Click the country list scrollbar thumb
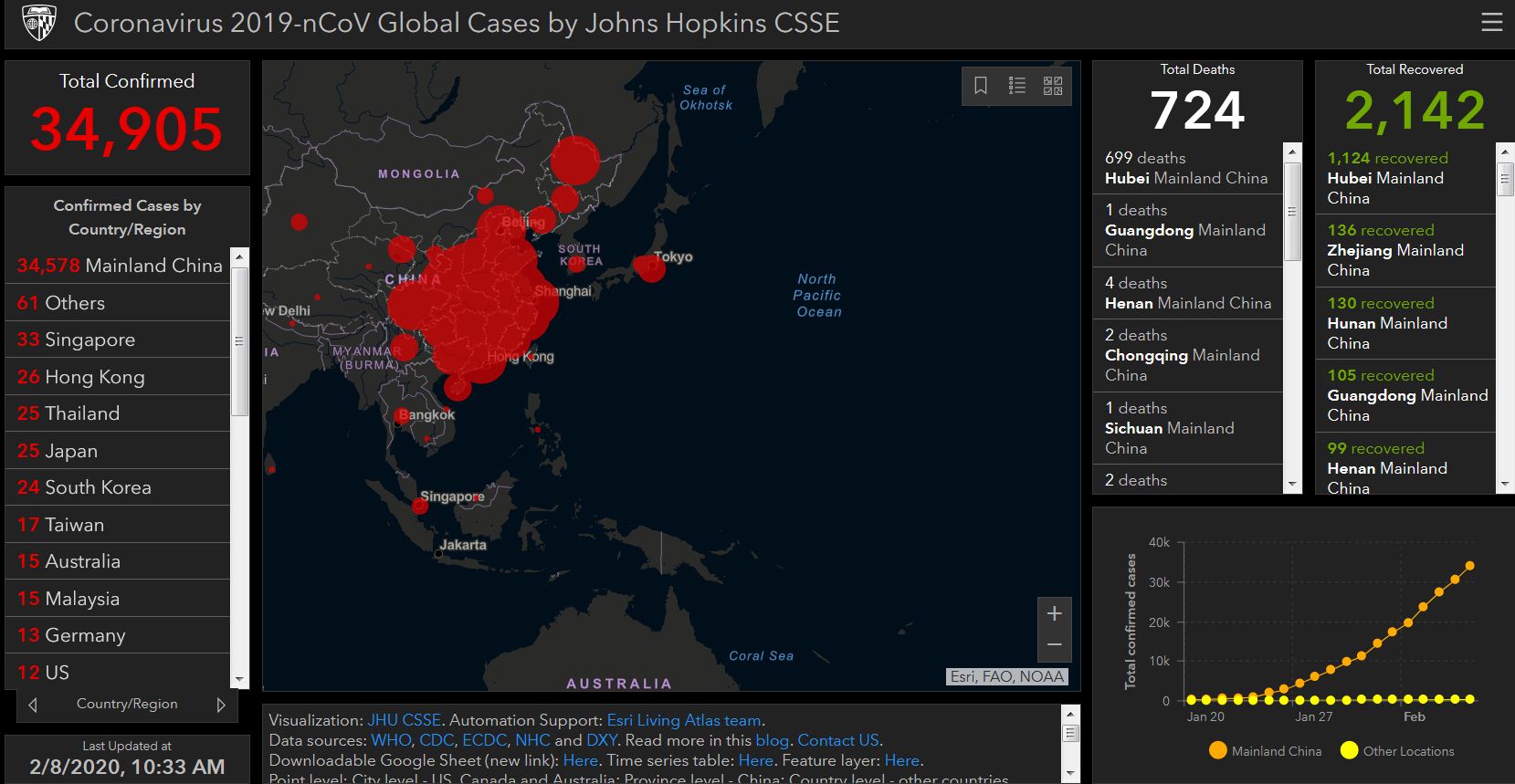The width and height of the screenshot is (1515, 784). click(239, 341)
